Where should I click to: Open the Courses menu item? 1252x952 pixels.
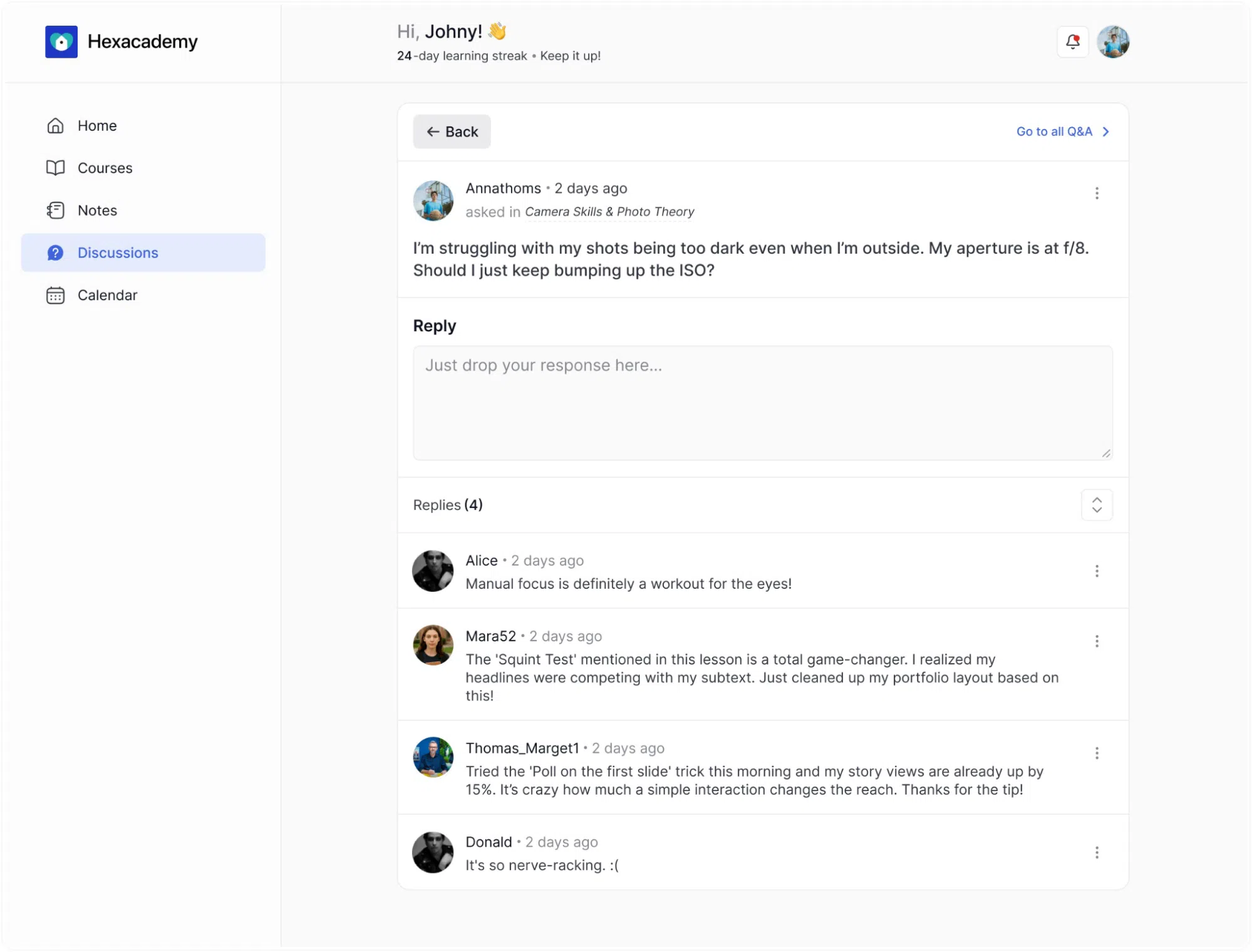pyautogui.click(x=143, y=168)
